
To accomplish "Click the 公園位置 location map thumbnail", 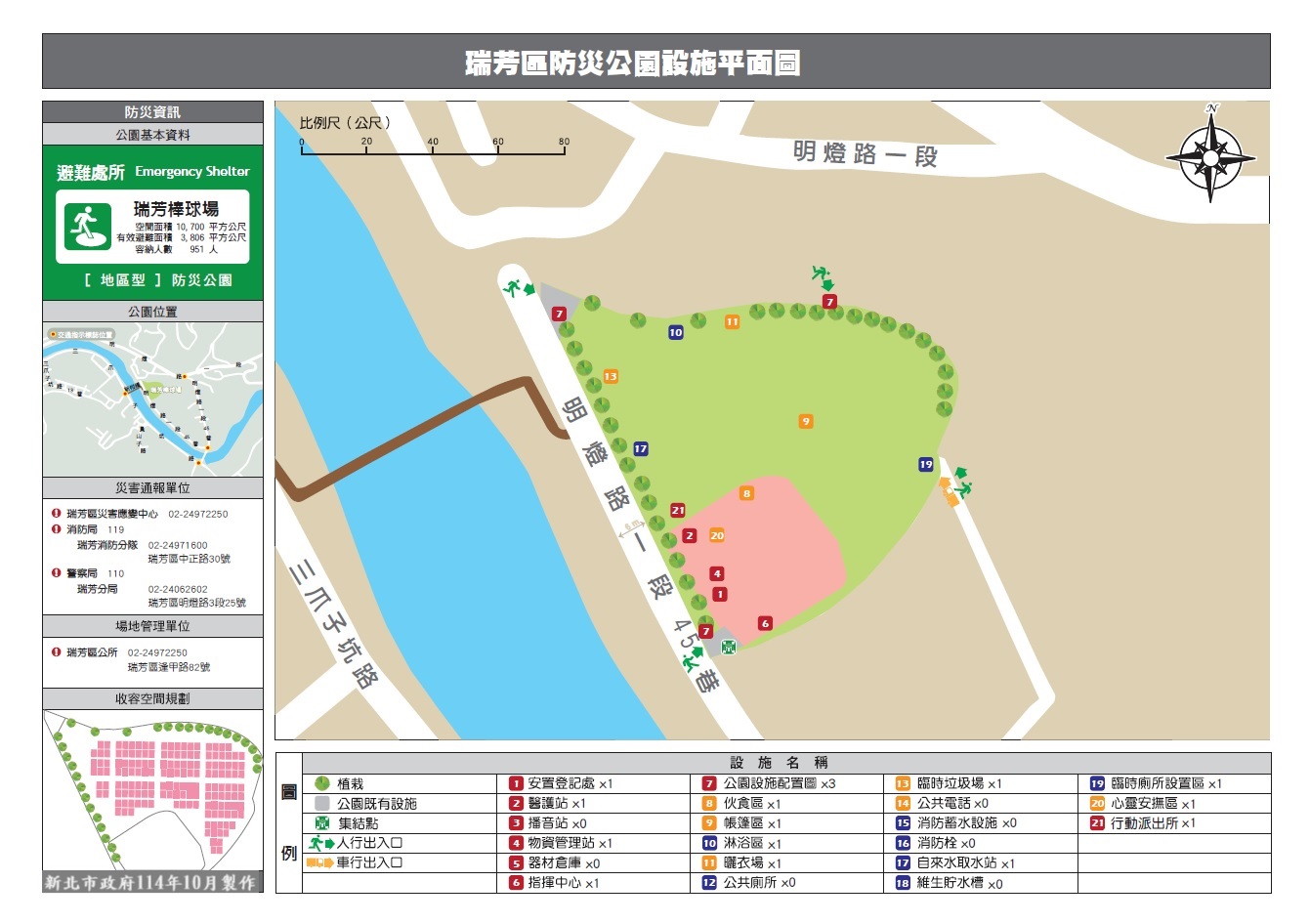I will tap(152, 396).
